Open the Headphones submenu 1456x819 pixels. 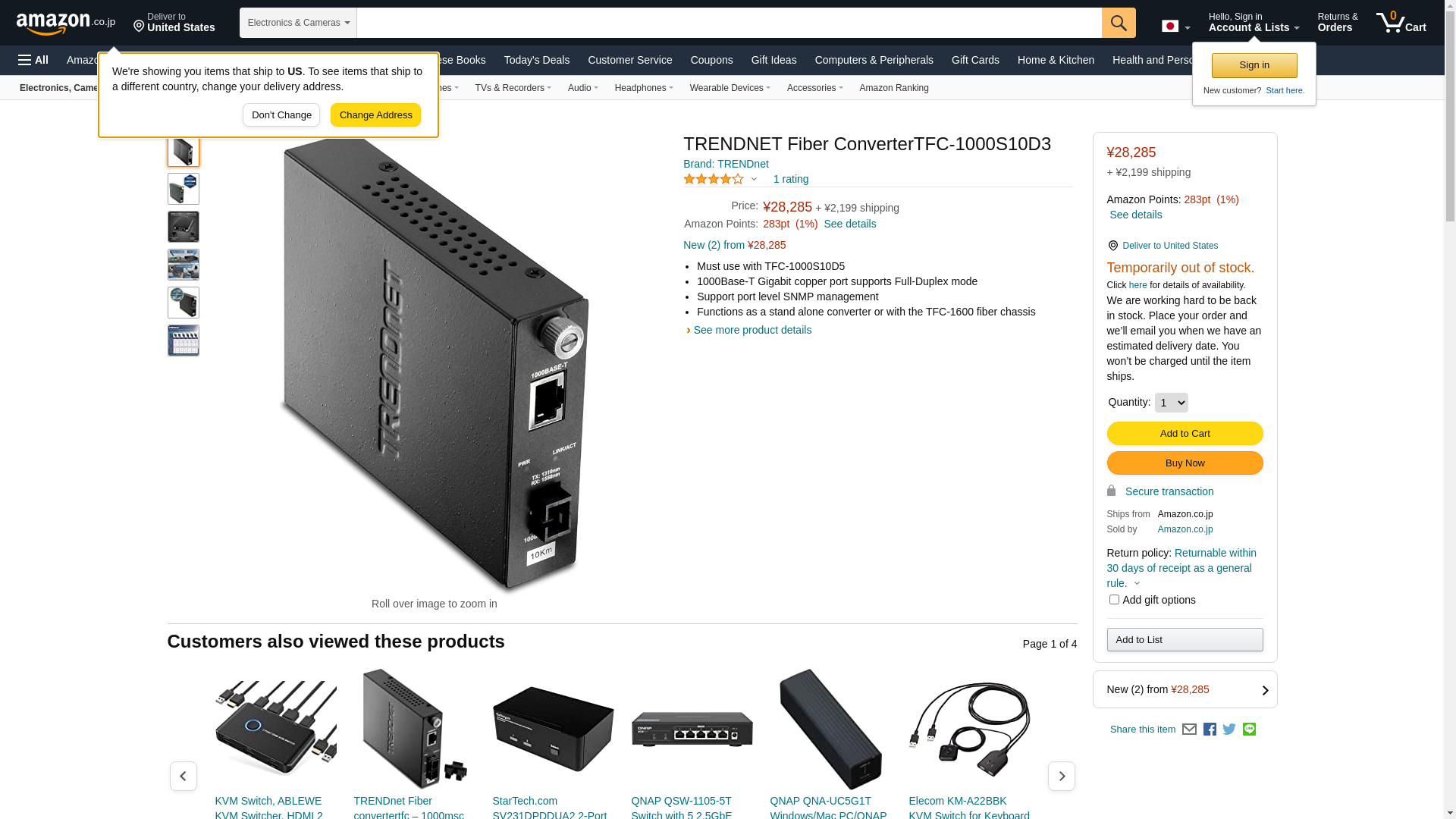(x=644, y=88)
